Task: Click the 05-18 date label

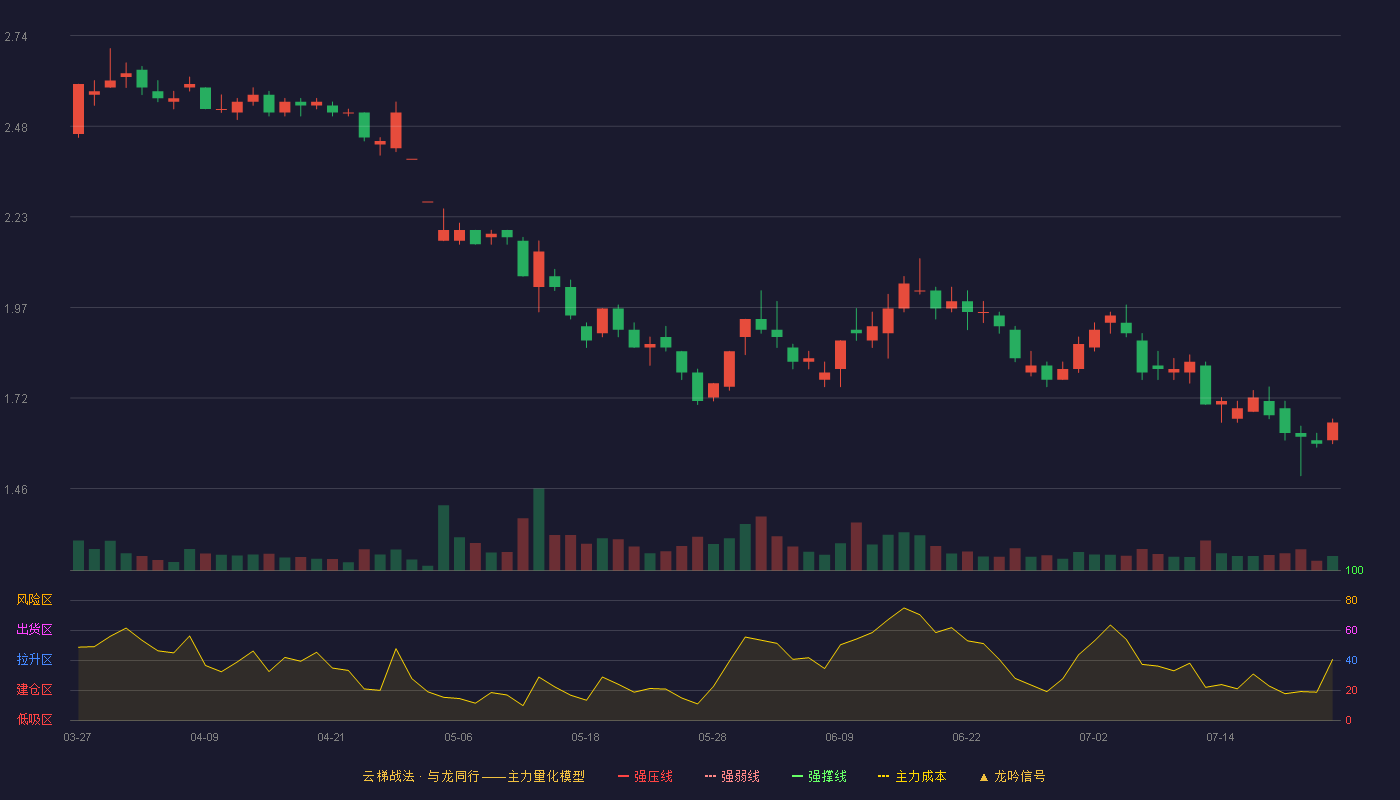Action: [585, 737]
